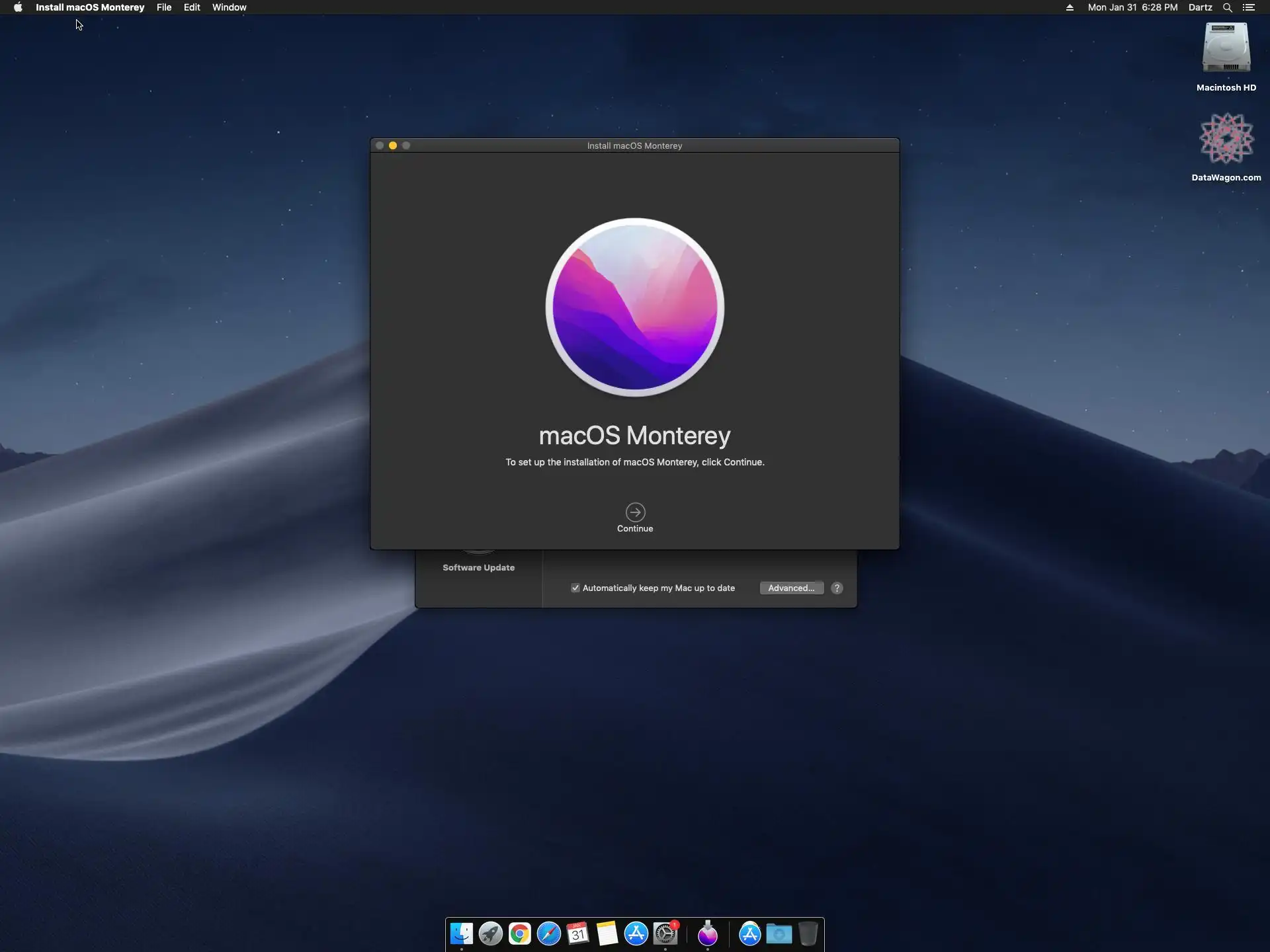Open the Notes app in dock

click(x=607, y=933)
